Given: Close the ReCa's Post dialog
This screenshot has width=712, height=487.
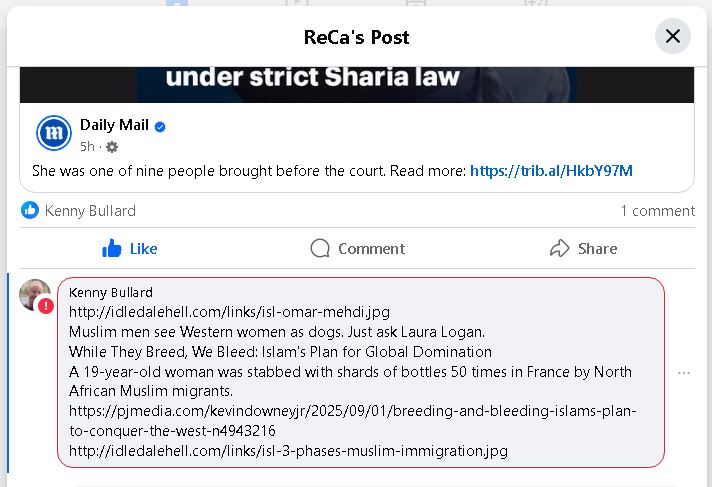Looking at the screenshot, I should coord(673,36).
